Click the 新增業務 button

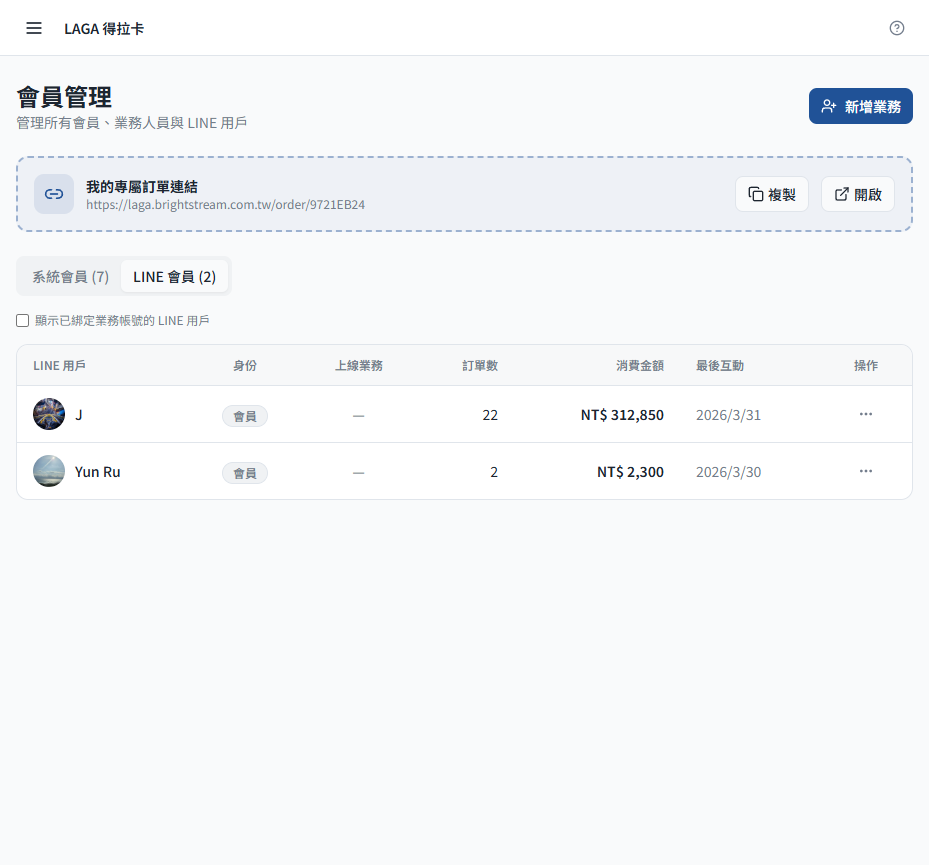(x=860, y=106)
